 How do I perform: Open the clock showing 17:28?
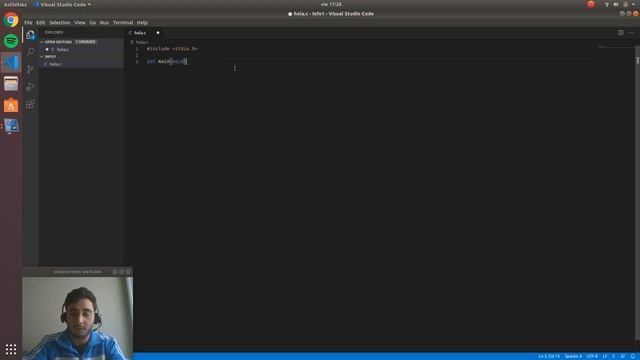coord(331,4)
